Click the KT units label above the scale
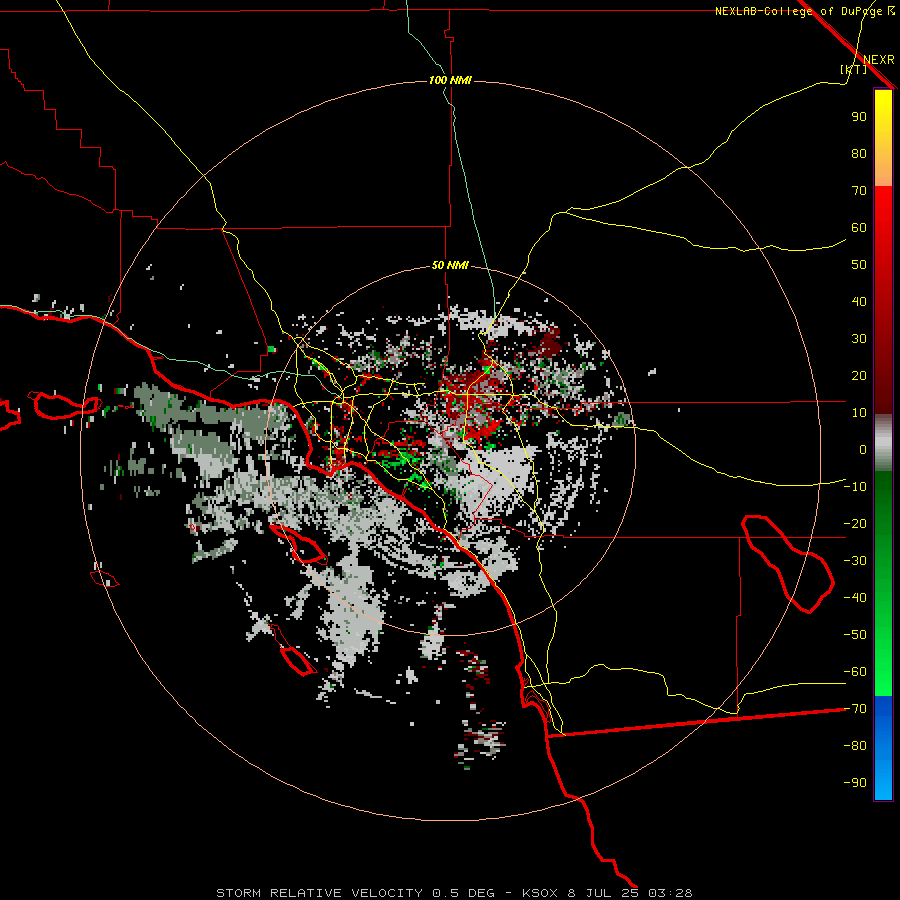 click(x=854, y=69)
